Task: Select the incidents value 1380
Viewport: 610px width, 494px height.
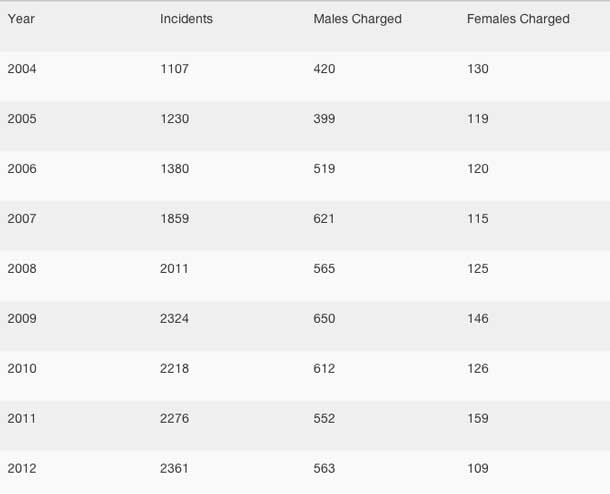Action: pos(175,169)
